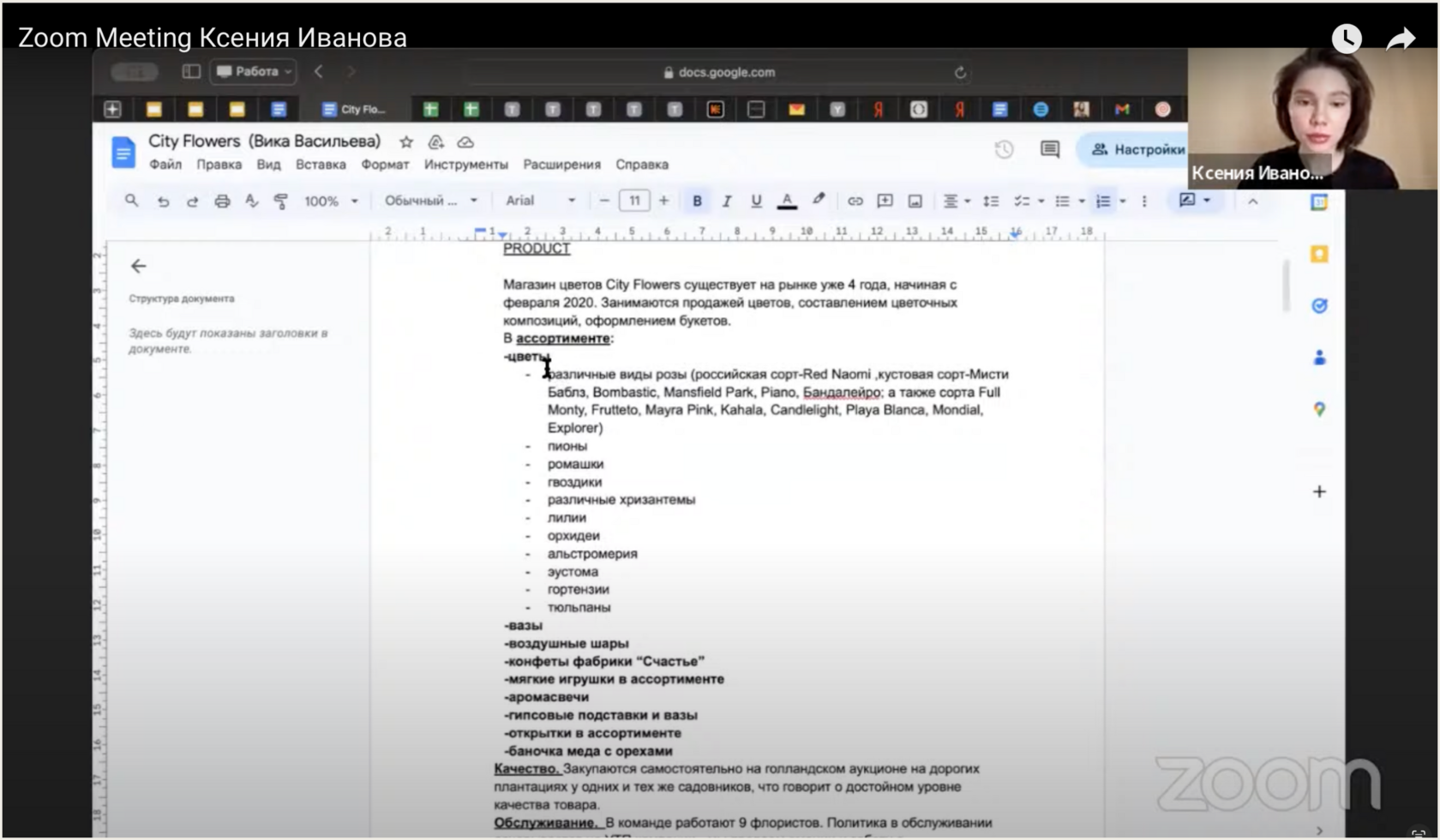Collapse the toolbar with the up chevron
This screenshot has width=1440, height=840.
tap(1252, 201)
